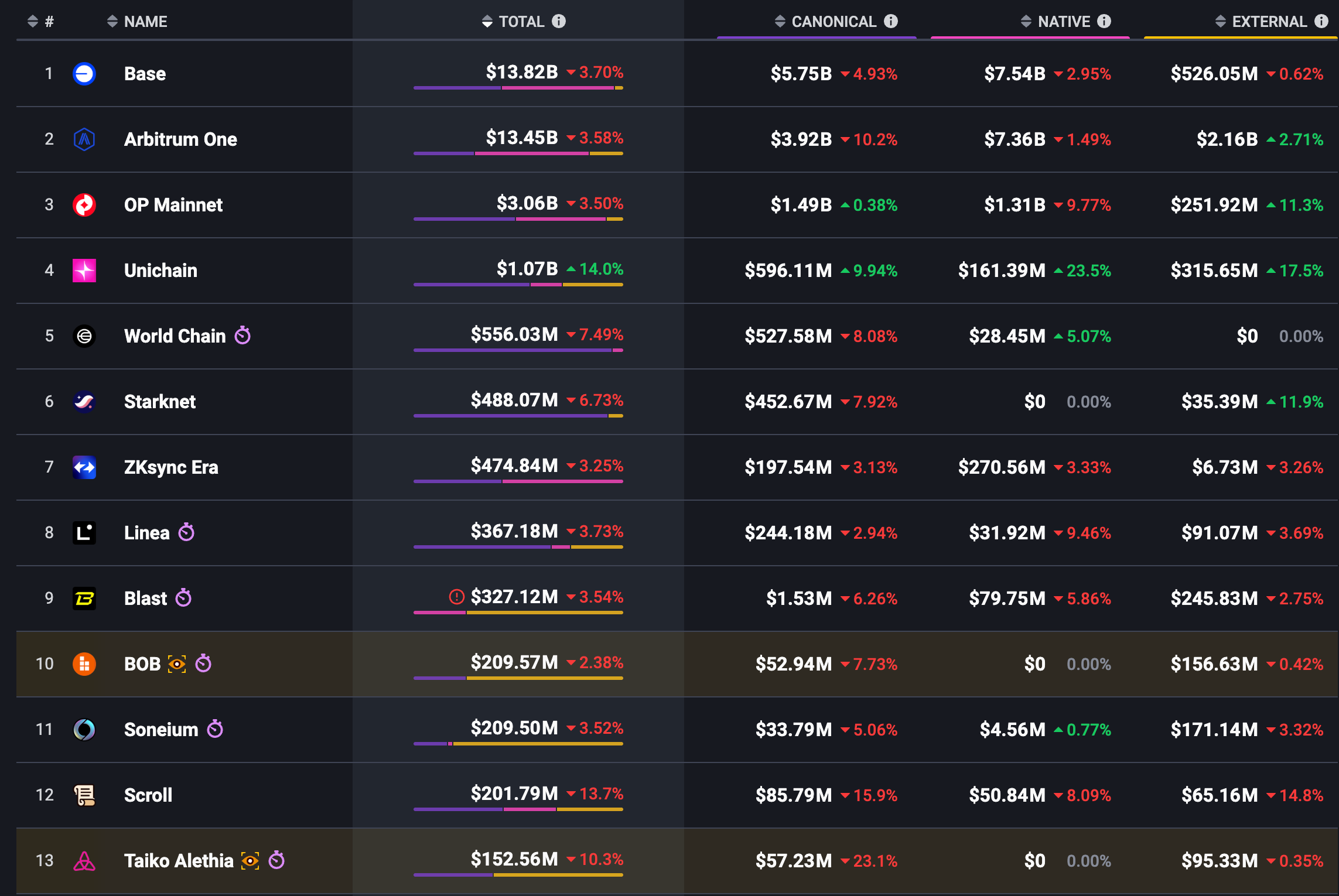The width and height of the screenshot is (1339, 896).
Task: Click the Taiko Alethia triangle logo
Action: 84,861
